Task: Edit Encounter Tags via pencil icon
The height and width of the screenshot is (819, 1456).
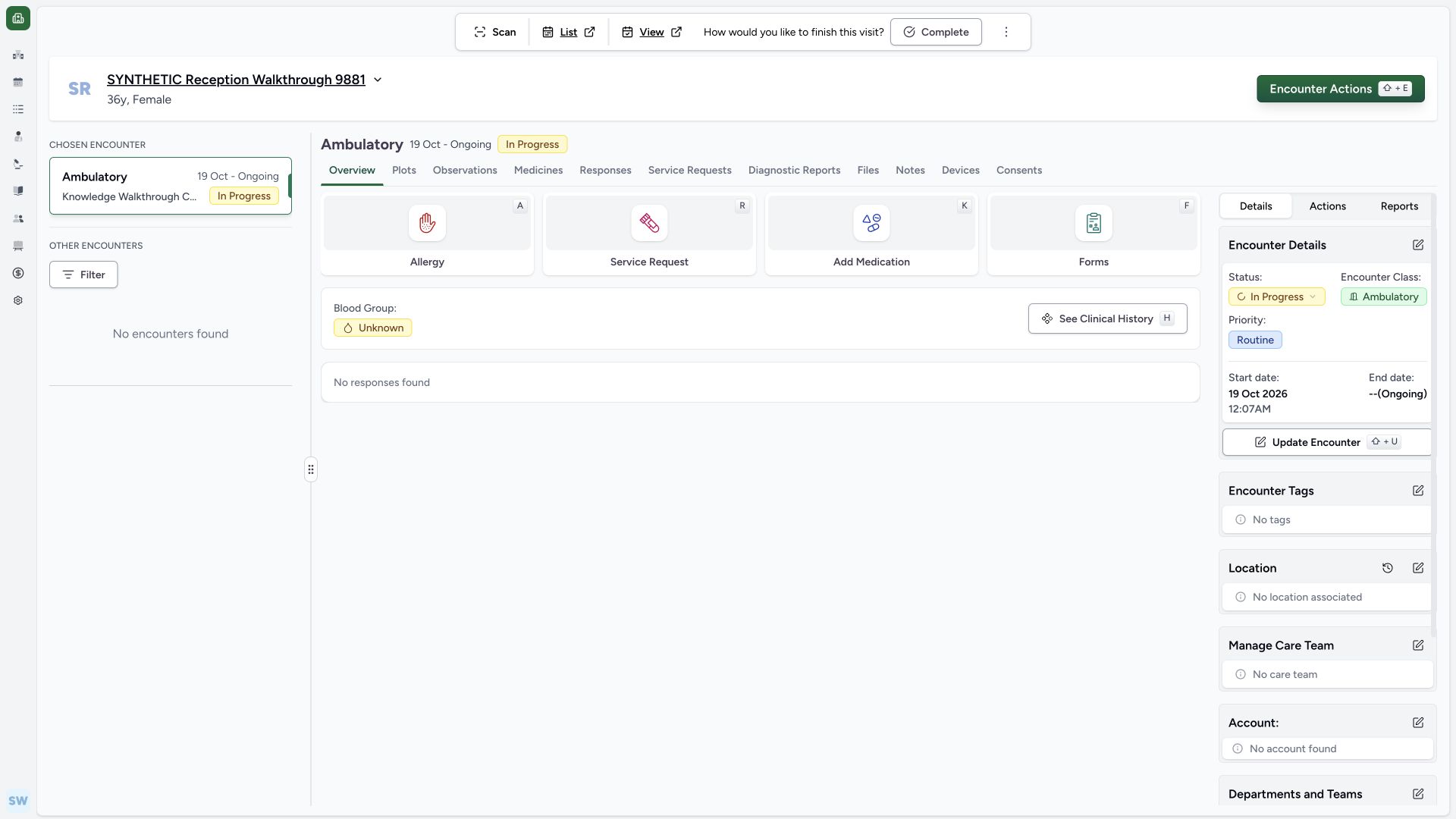Action: click(x=1418, y=491)
